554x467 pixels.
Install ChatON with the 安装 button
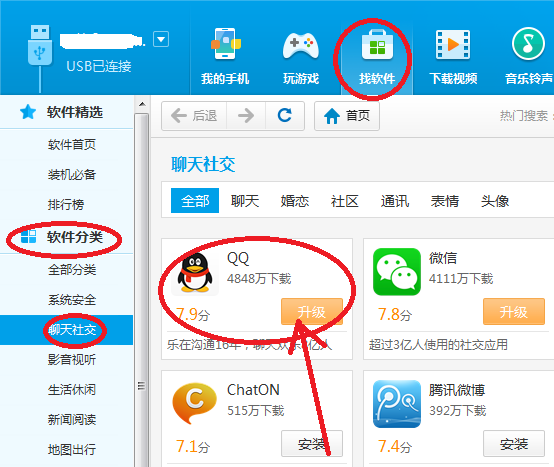tap(312, 444)
